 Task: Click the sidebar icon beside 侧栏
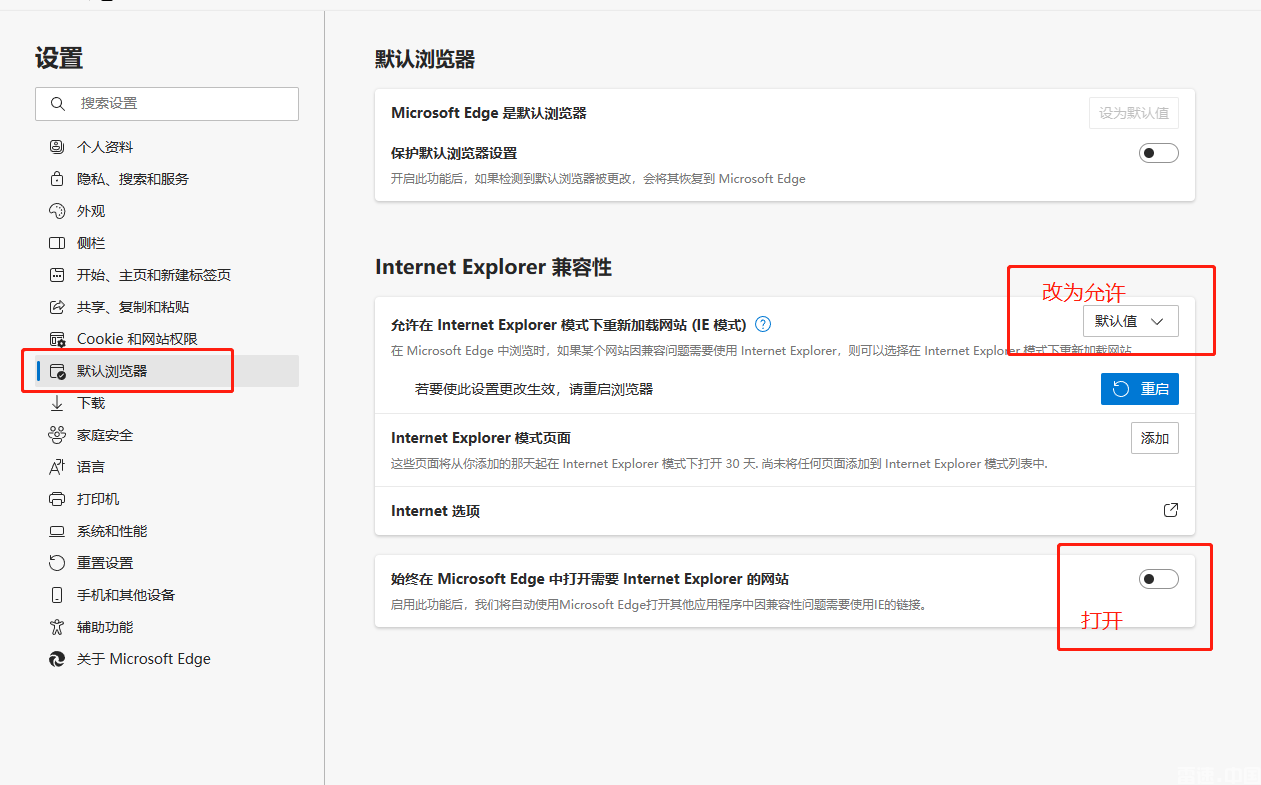pyautogui.click(x=57, y=243)
